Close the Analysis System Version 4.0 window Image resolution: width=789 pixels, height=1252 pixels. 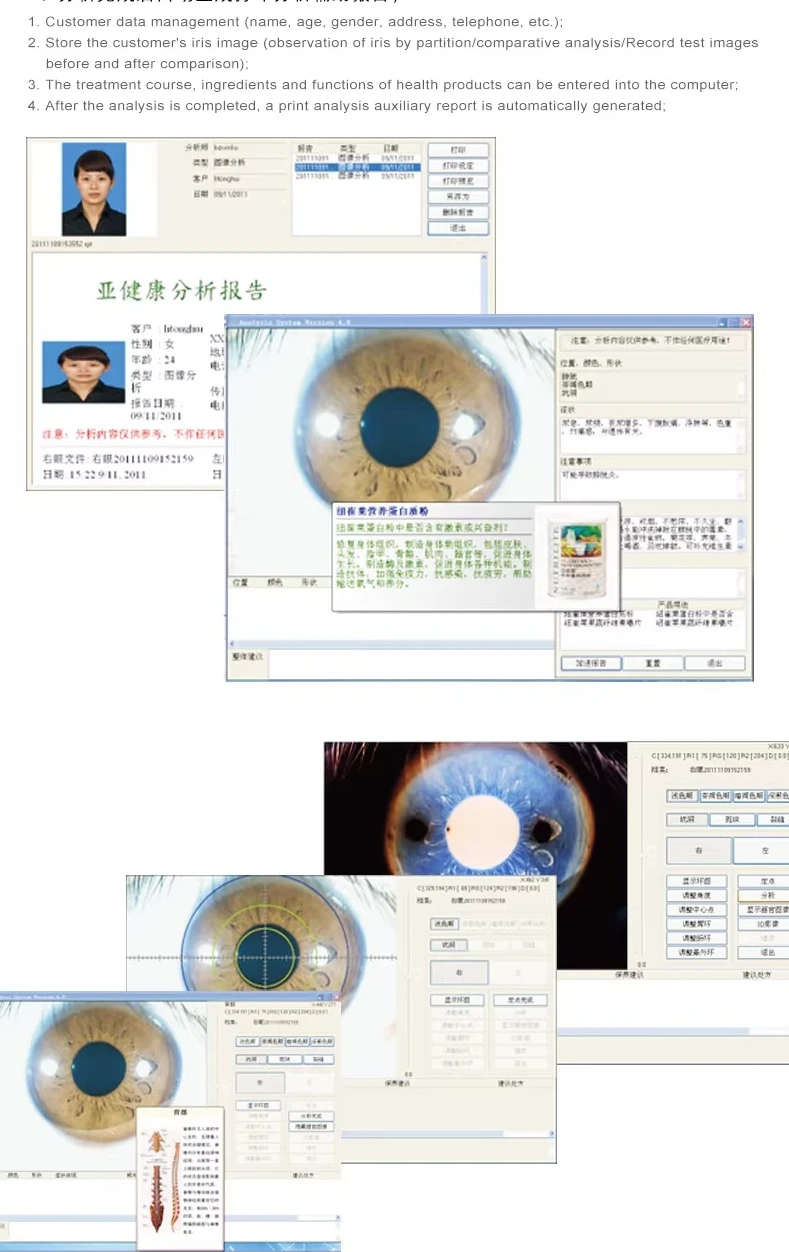pos(745,322)
